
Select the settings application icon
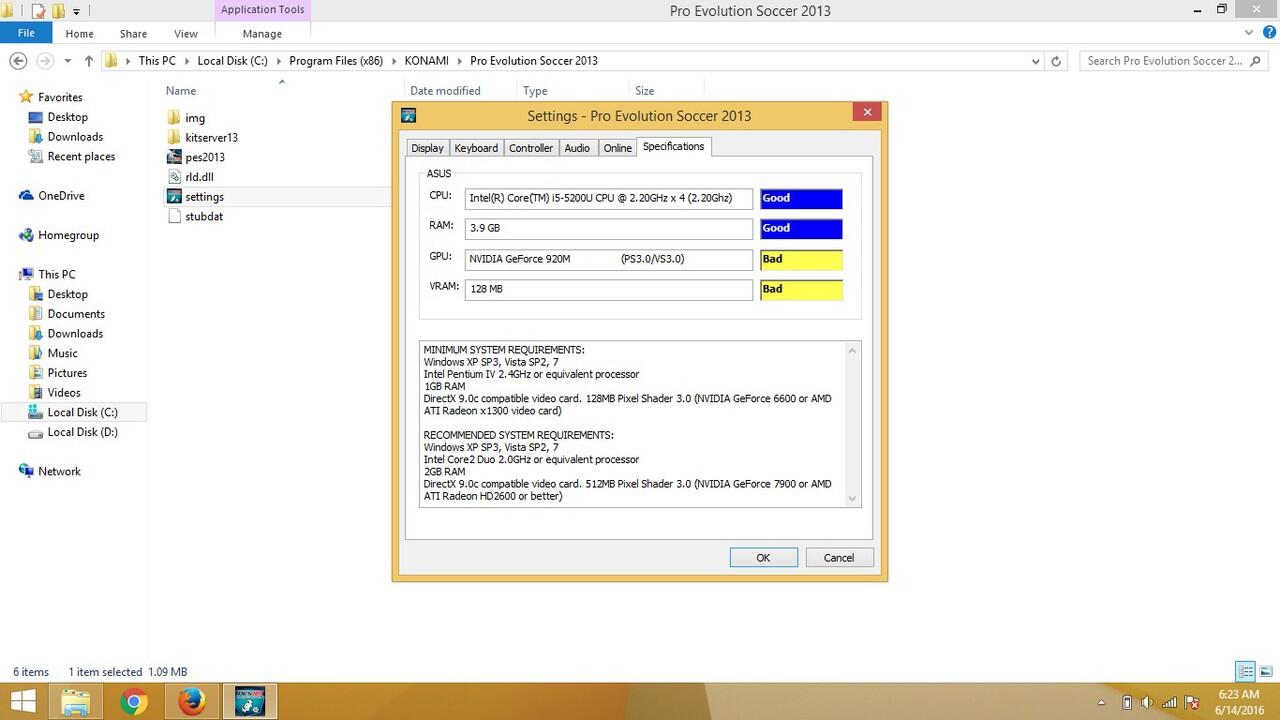pos(174,197)
